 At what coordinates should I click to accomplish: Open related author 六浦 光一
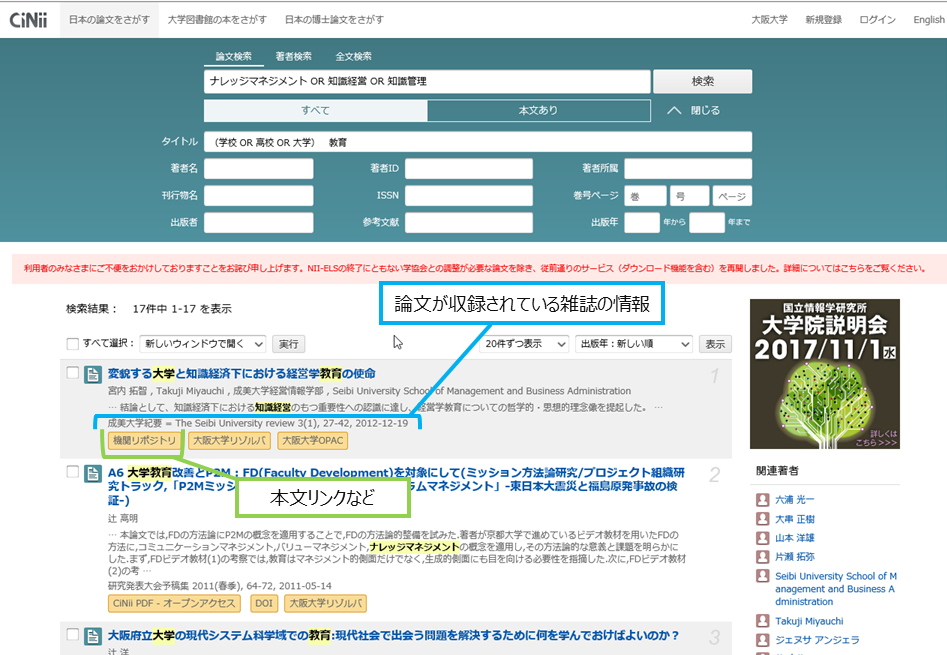click(x=795, y=500)
